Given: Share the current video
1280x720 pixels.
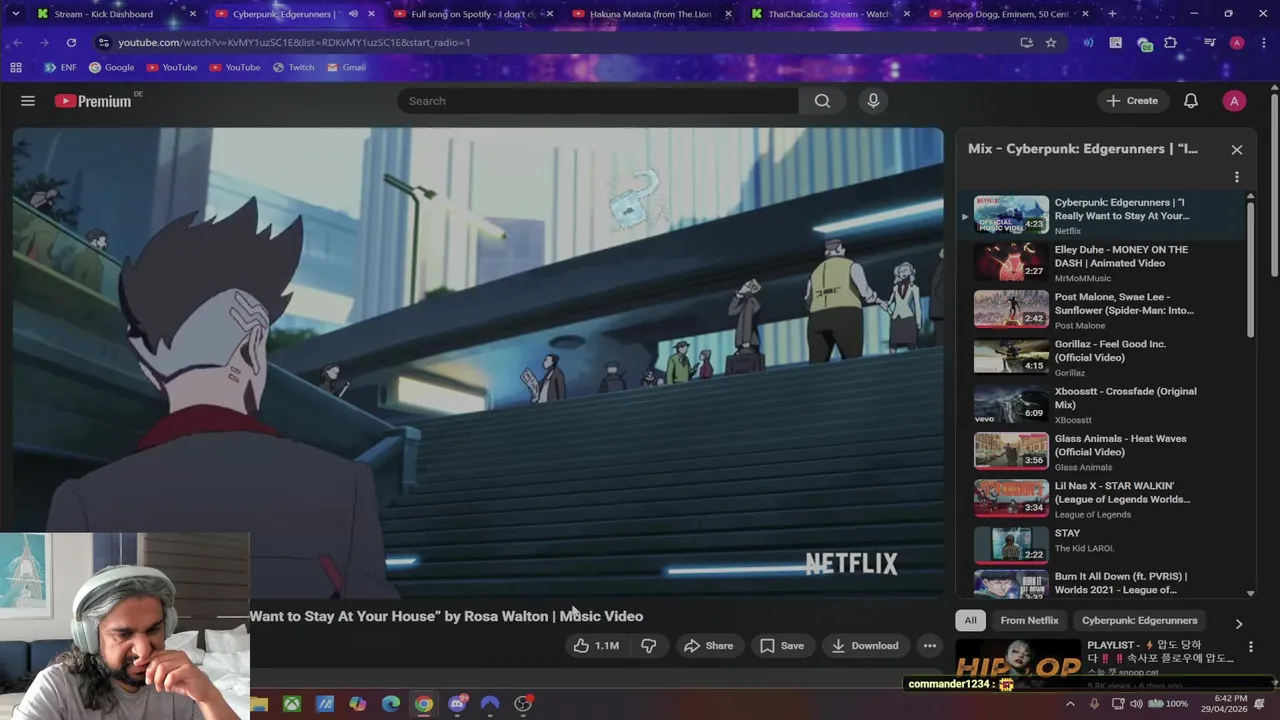Looking at the screenshot, I should [x=708, y=646].
